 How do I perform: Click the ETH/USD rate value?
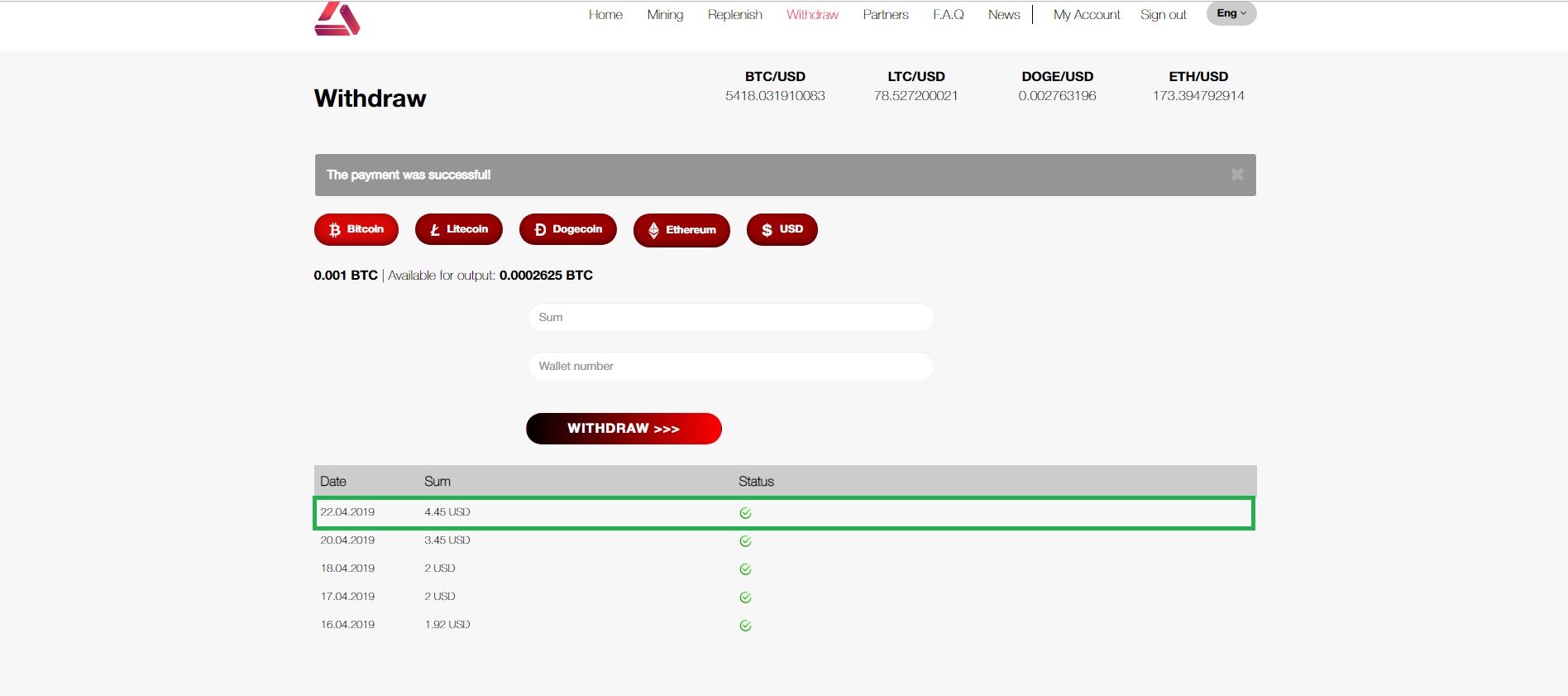click(x=1198, y=96)
